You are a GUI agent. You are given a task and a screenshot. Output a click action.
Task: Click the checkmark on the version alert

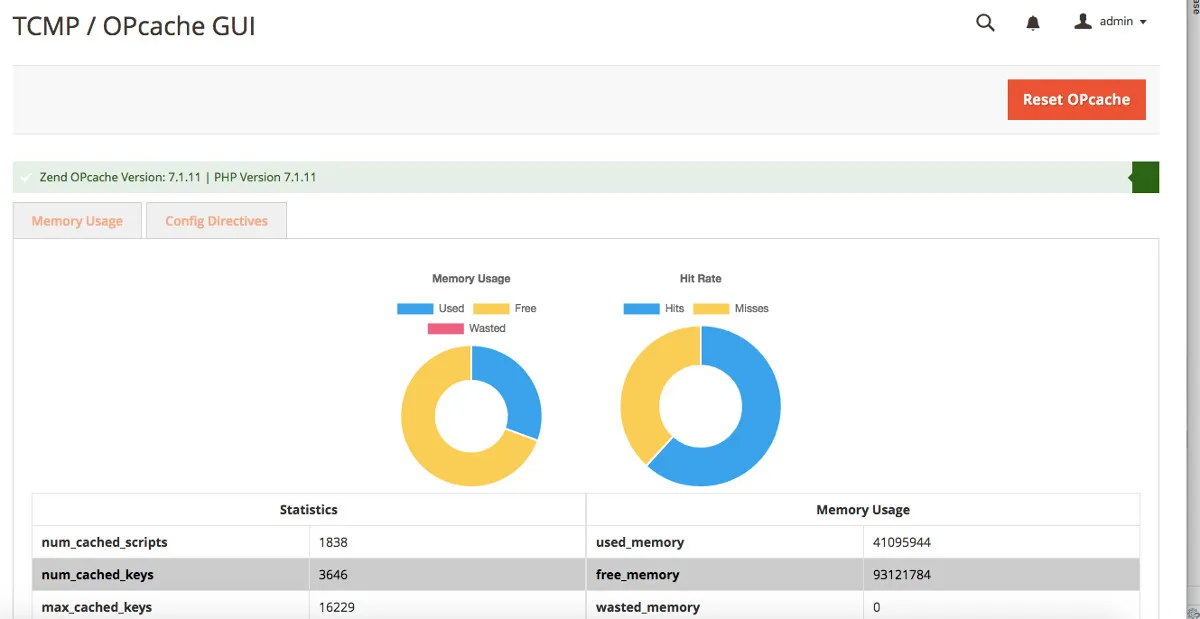coord(25,177)
